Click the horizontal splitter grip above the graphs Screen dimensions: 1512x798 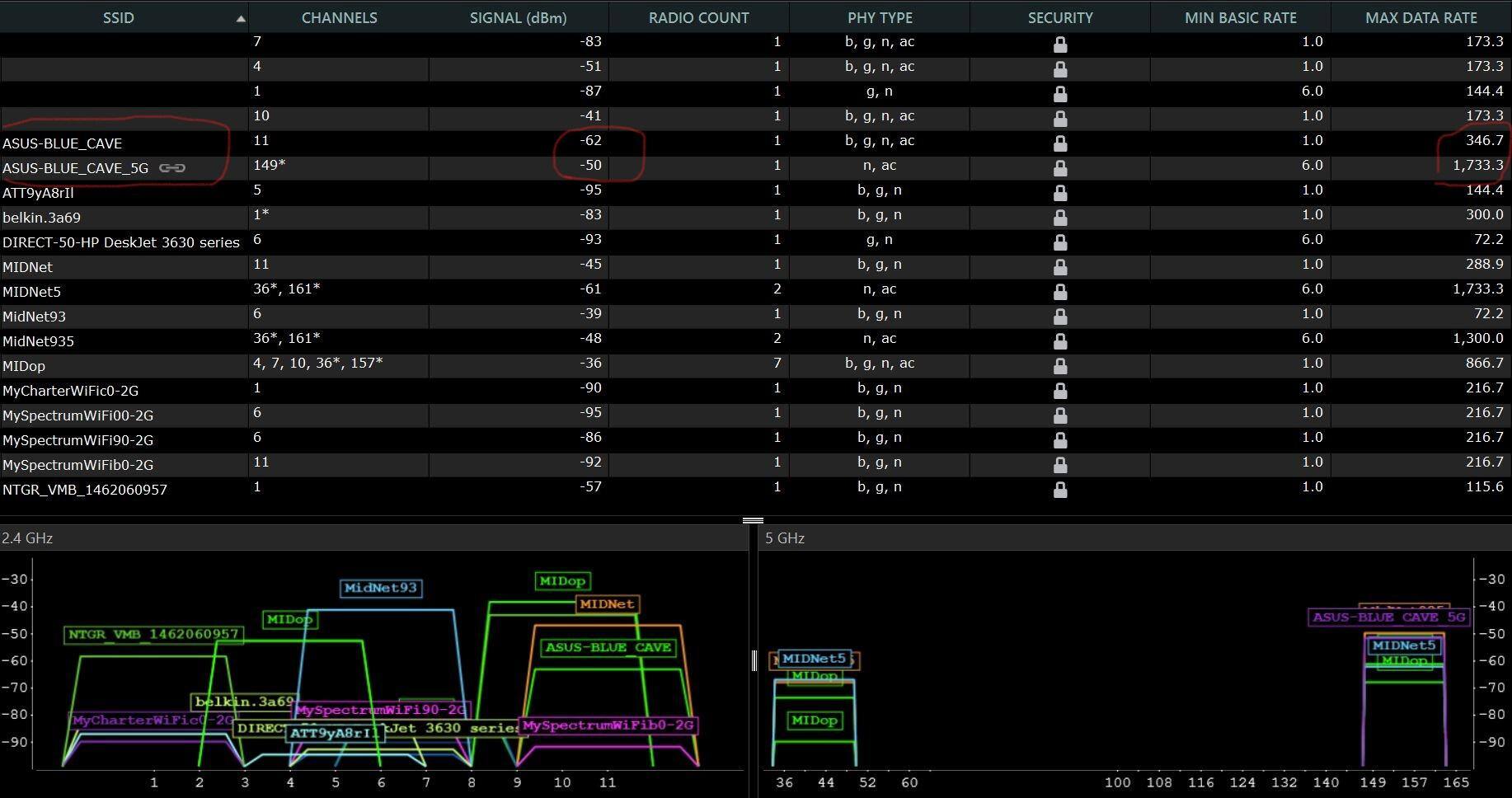tap(753, 520)
